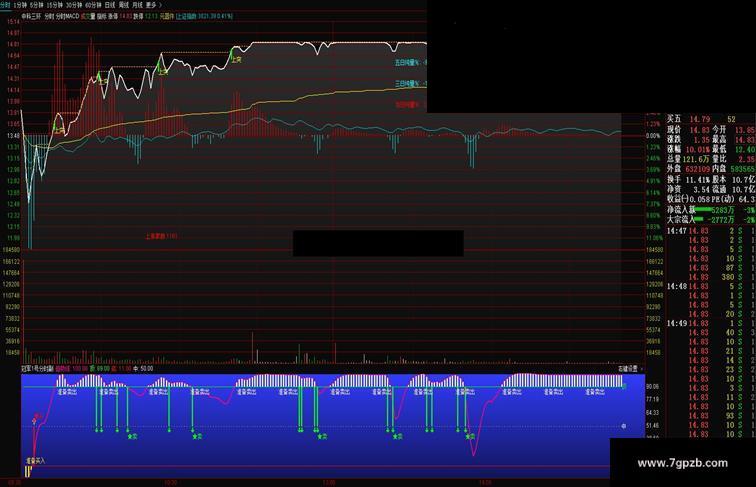Image resolution: width=756 pixels, height=487 pixels.
Task: Select the 14:49 trade tick row
Action: point(711,324)
